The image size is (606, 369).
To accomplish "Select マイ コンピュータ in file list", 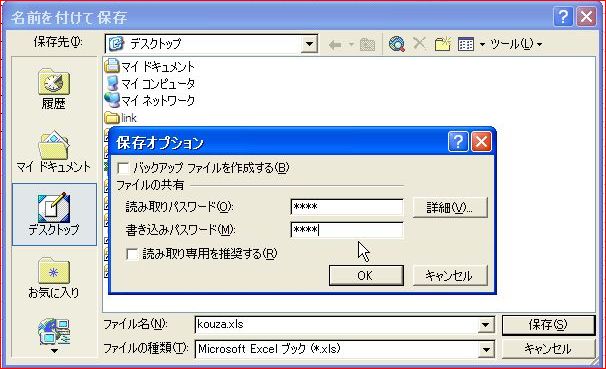I will click(150, 83).
